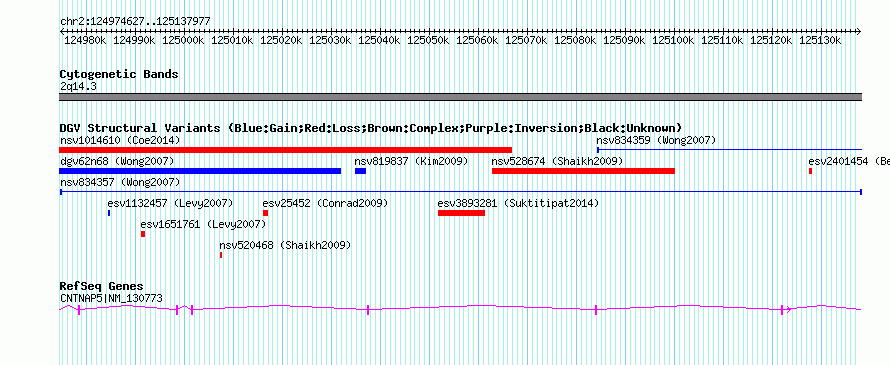Click the 125000k ruler tick label
Image resolution: width=890 pixels, height=365 pixels.
pyautogui.click(x=184, y=40)
